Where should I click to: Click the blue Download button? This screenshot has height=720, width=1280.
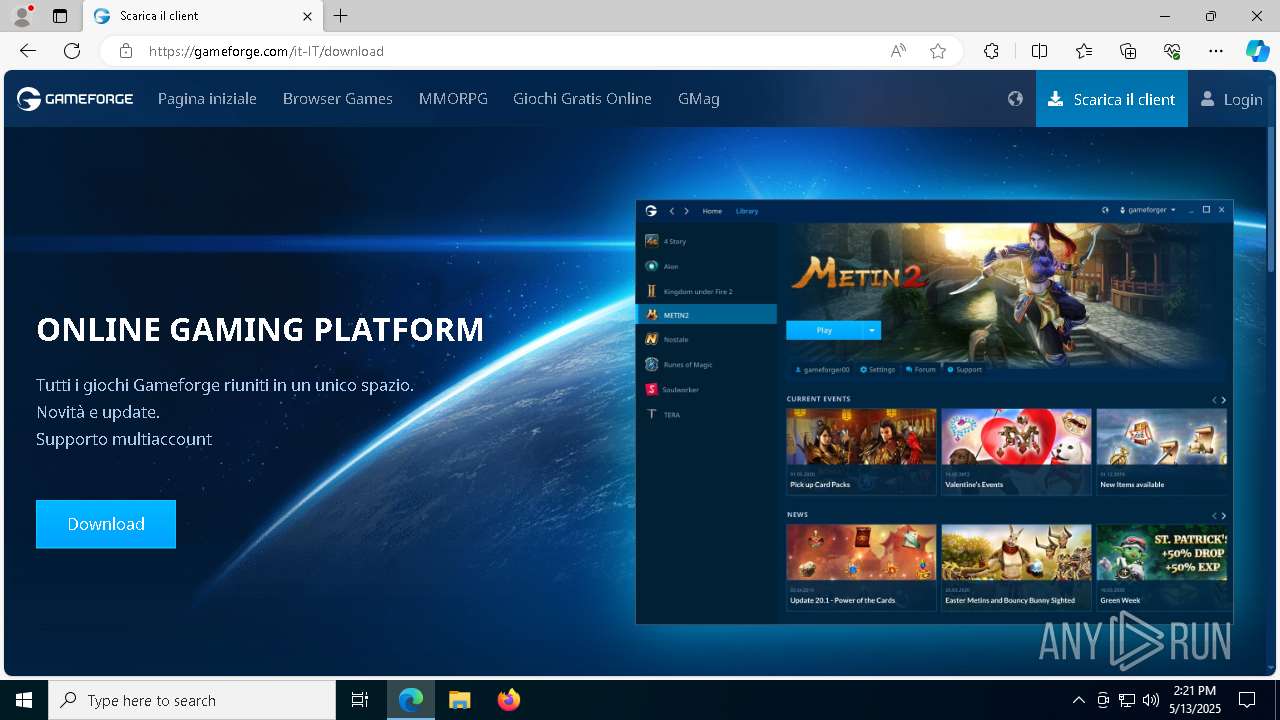(x=106, y=524)
